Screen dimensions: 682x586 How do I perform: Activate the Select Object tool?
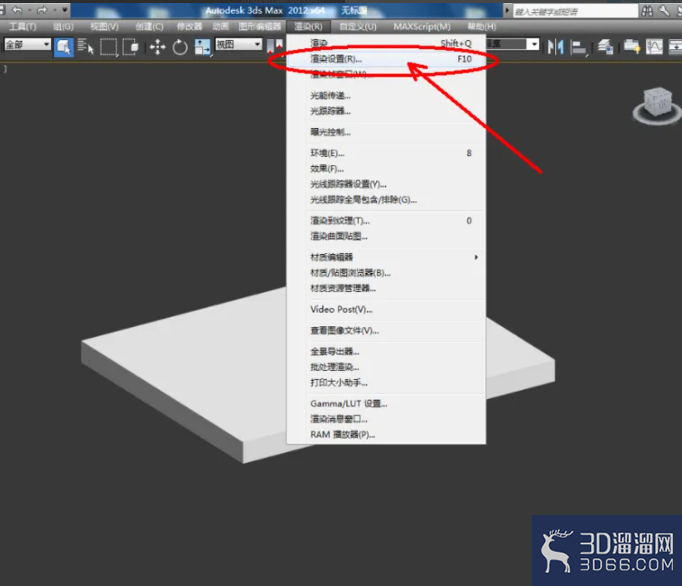pos(64,47)
